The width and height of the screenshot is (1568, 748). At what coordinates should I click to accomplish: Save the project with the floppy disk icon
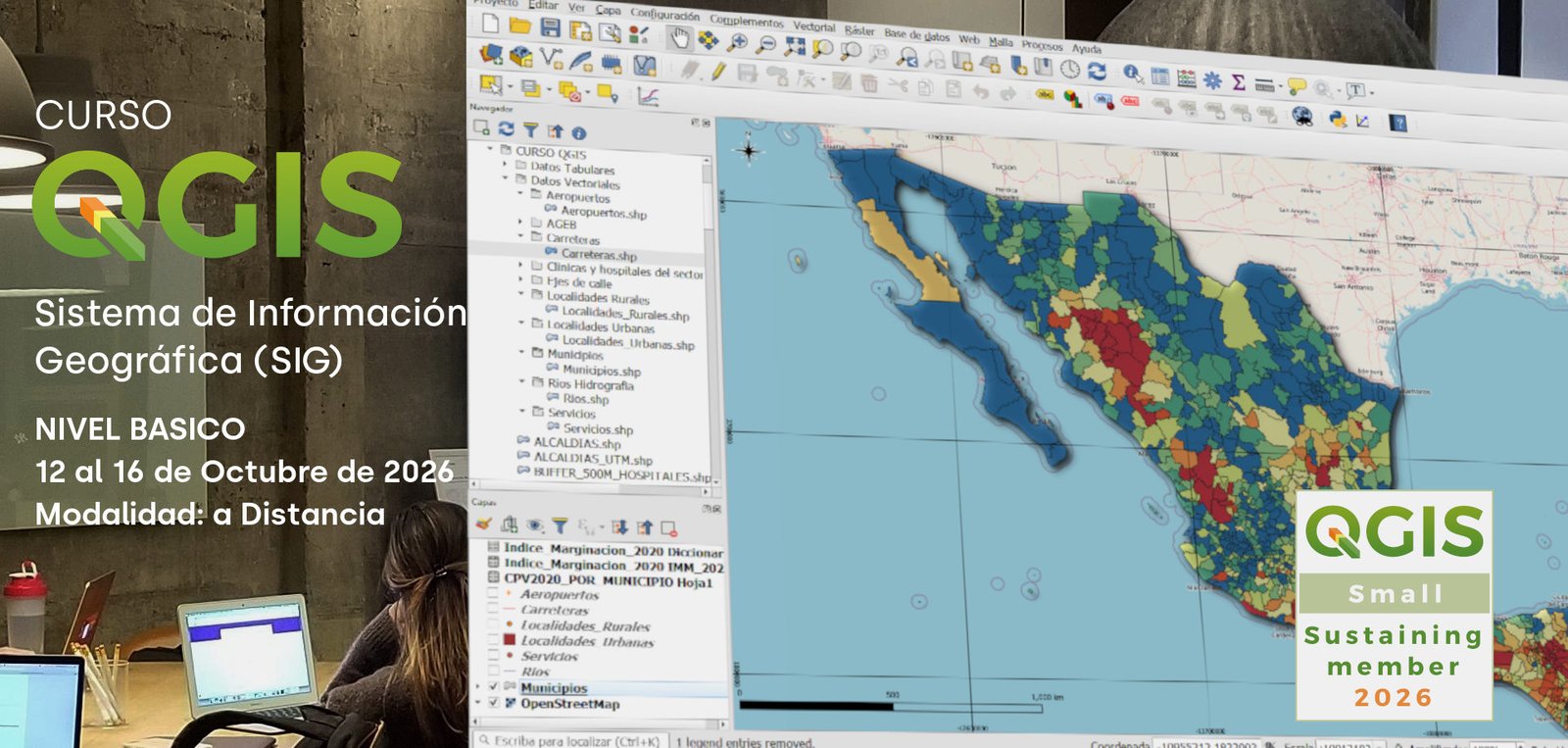click(x=550, y=27)
